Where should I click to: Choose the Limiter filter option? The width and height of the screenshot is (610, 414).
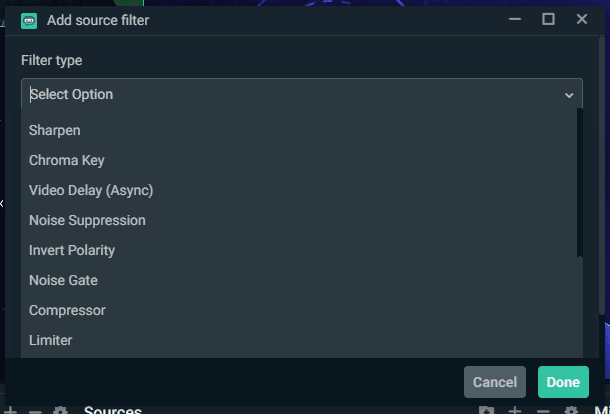(302, 340)
